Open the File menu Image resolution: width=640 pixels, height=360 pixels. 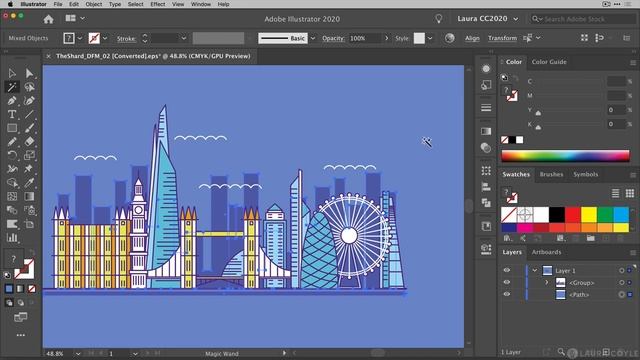point(58,4)
